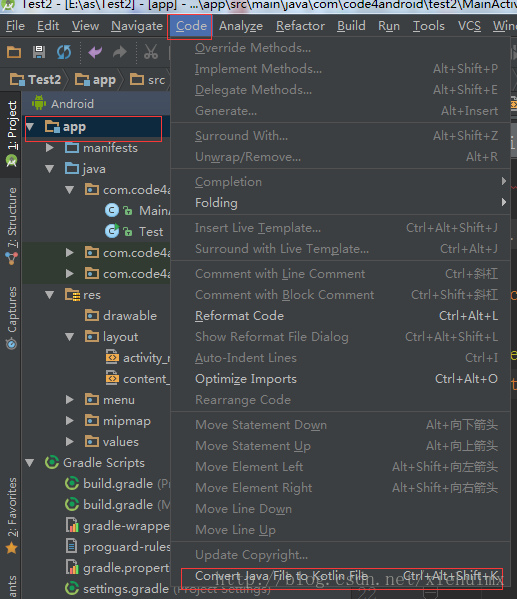Choose Move Line Down menu entry
Screen dimensions: 517x599
coord(340,509)
